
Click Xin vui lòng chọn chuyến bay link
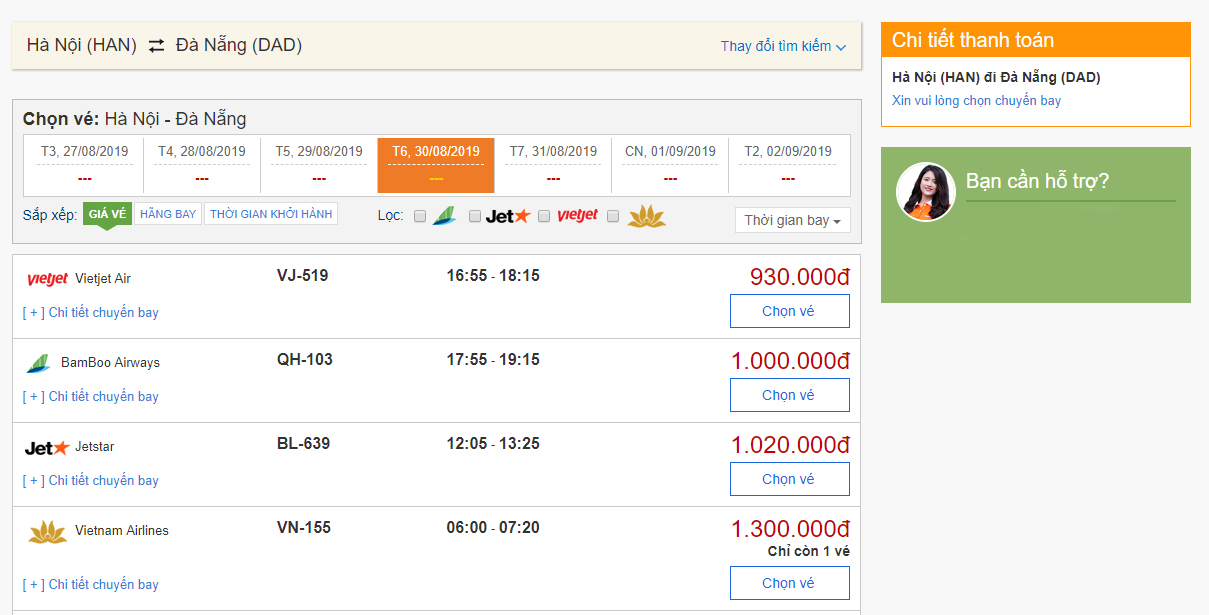[x=976, y=101]
